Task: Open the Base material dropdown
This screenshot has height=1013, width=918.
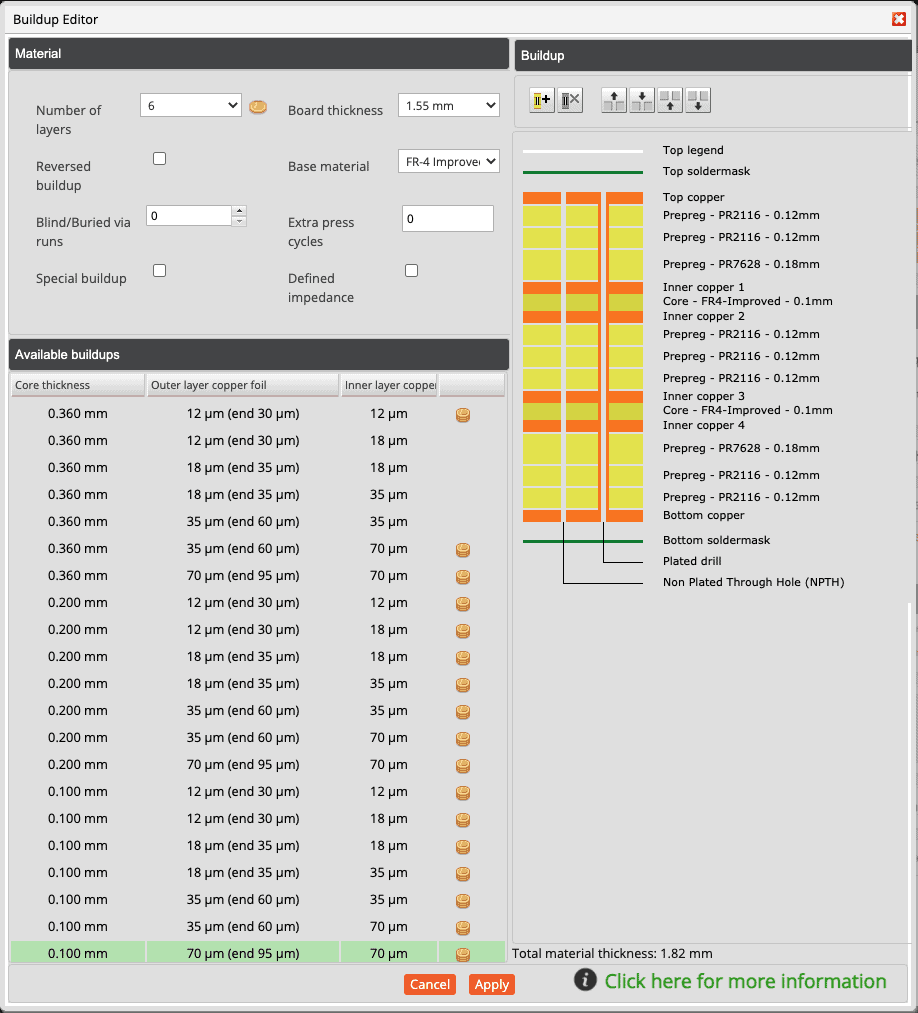Action: 449,162
